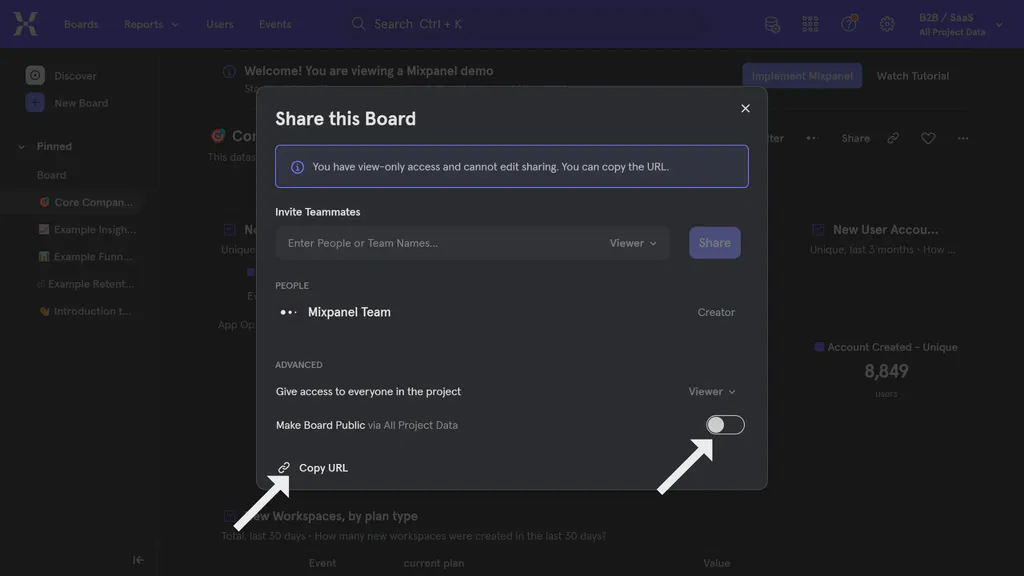Open the Events menu in the top bar
Viewport: 1024px width, 576px height.
pyautogui.click(x=275, y=24)
